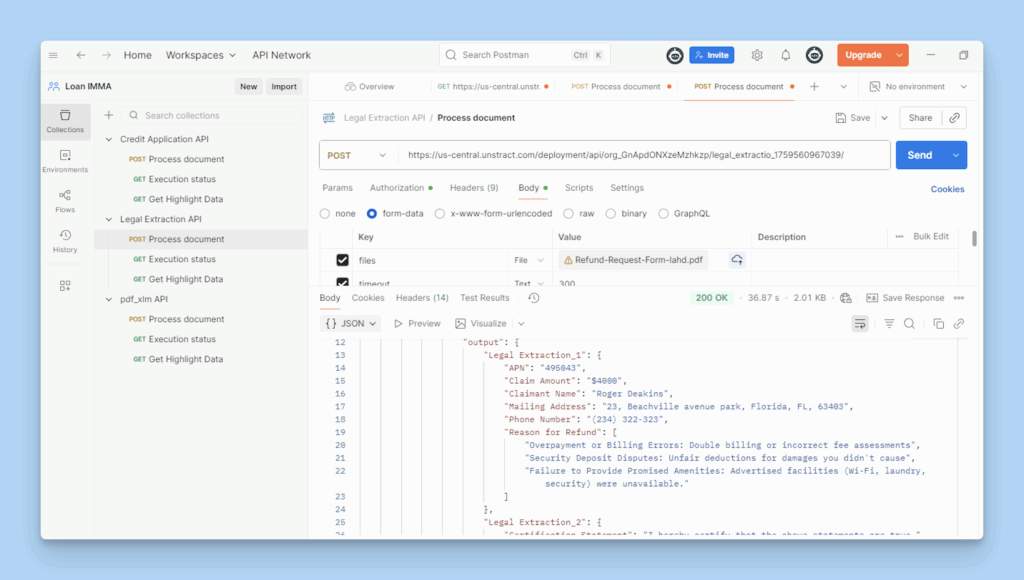Click the upload cloud icon beside file
1024x580 pixels.
(737, 260)
